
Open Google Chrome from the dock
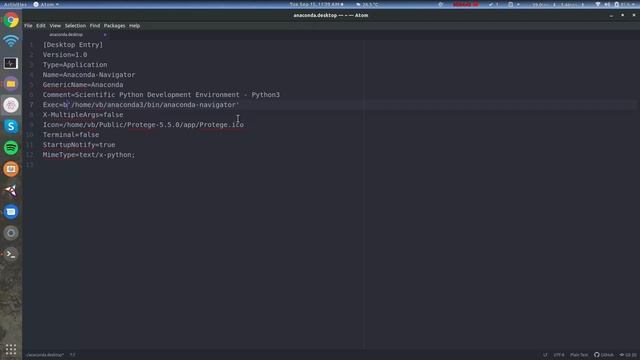point(11,20)
